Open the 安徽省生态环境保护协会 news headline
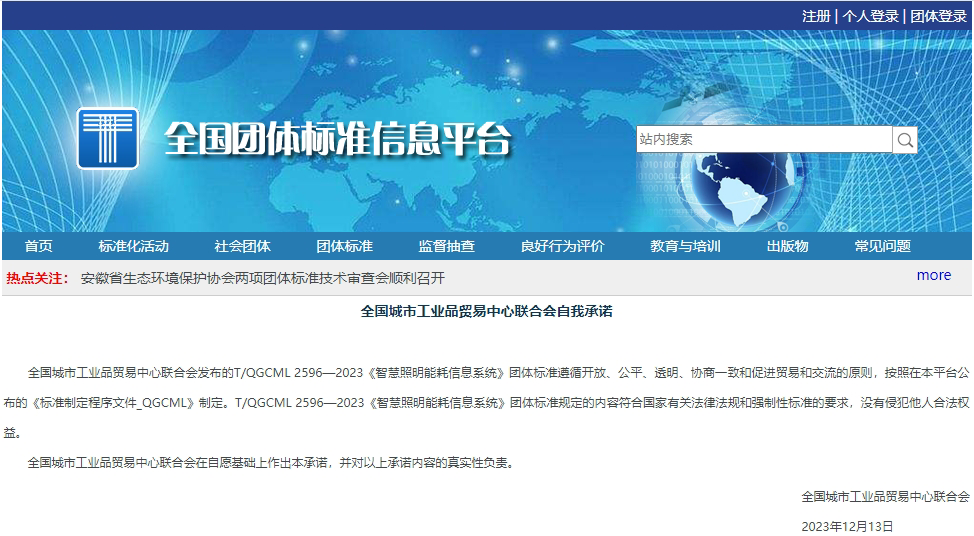This screenshot has height=536, width=974. [263, 278]
